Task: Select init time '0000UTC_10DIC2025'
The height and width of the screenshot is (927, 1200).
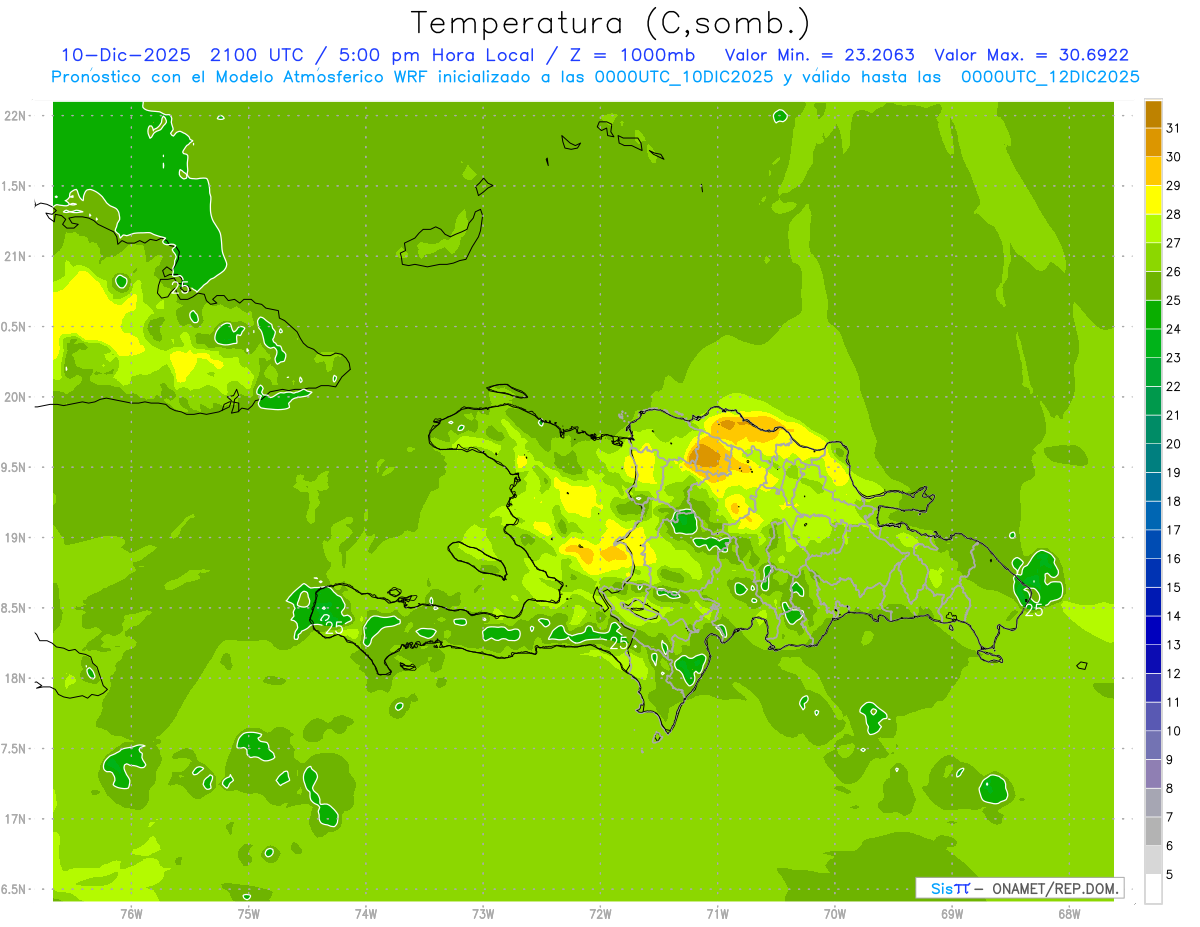Action: tap(684, 77)
